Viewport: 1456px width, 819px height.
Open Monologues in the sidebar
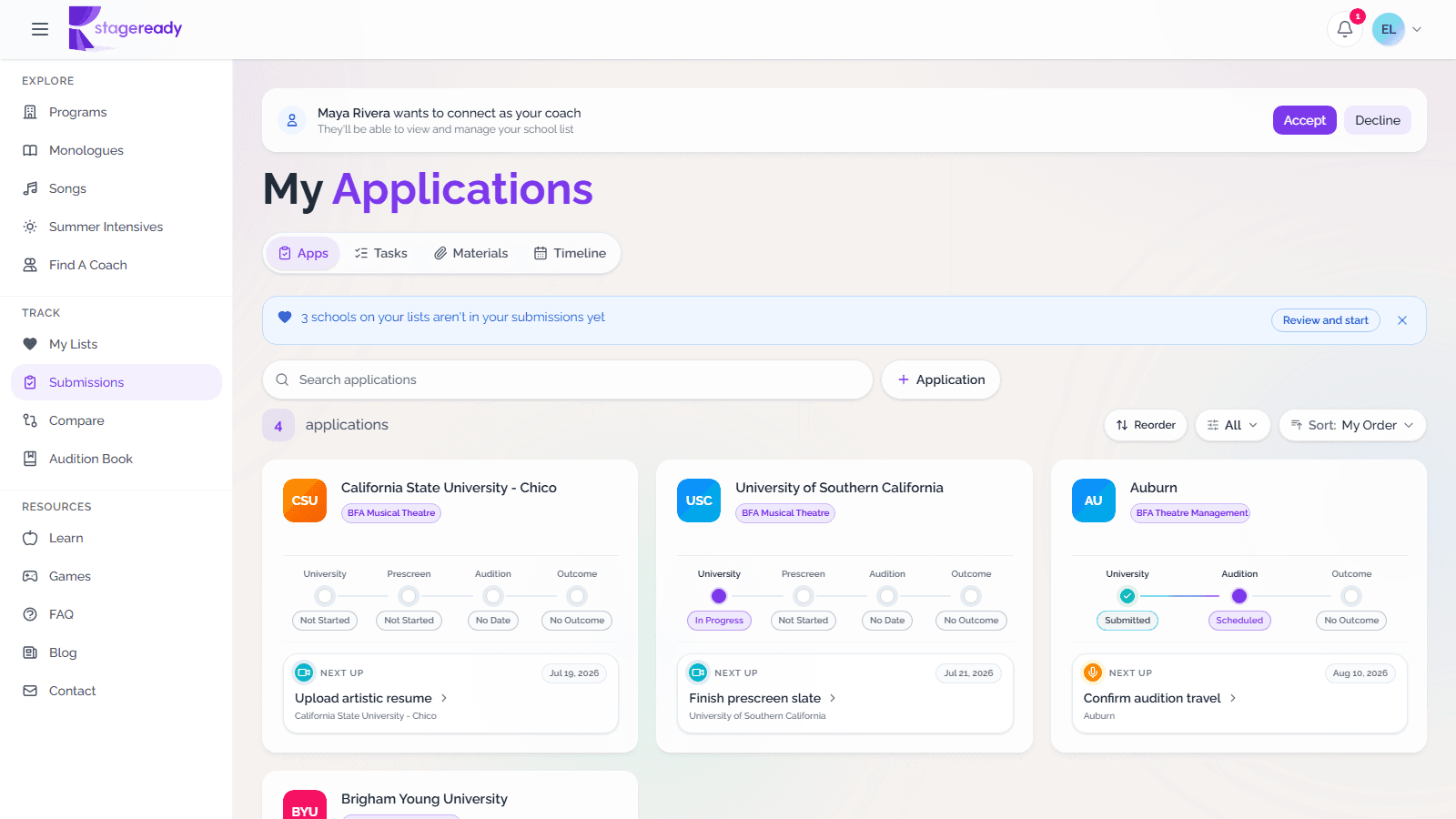(116, 150)
